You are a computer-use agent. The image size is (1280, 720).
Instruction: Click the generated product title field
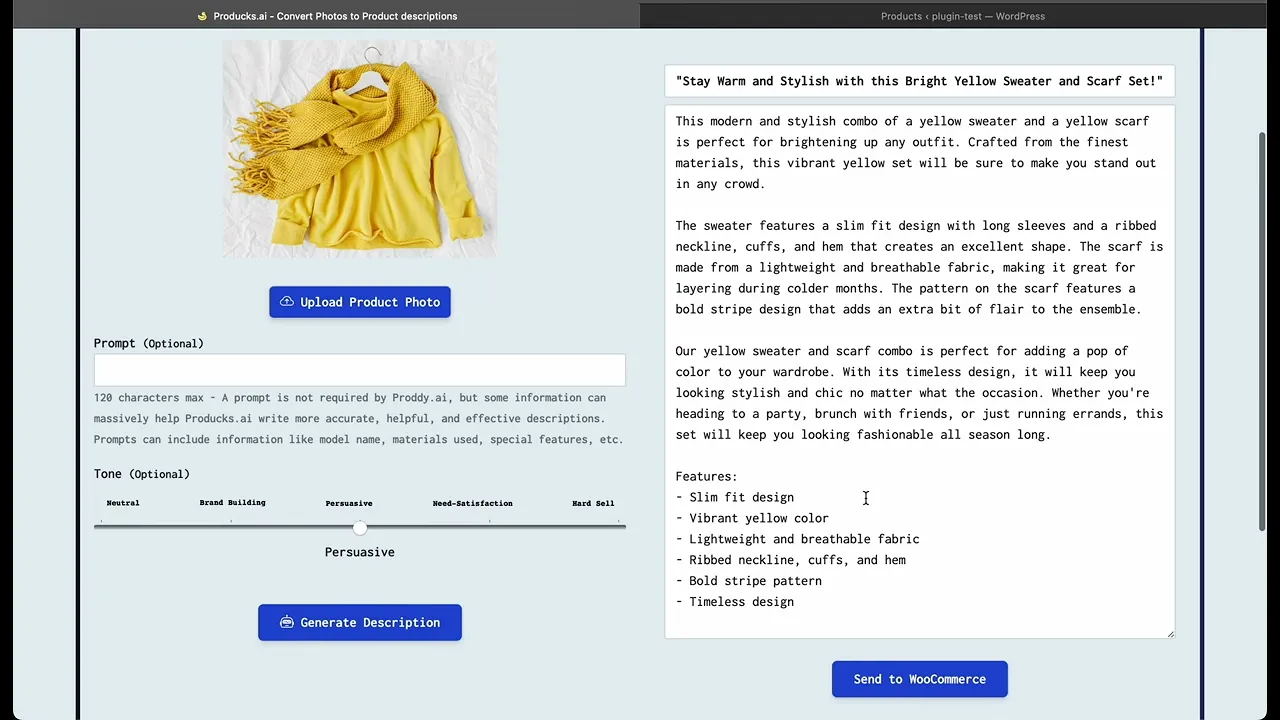(x=920, y=81)
